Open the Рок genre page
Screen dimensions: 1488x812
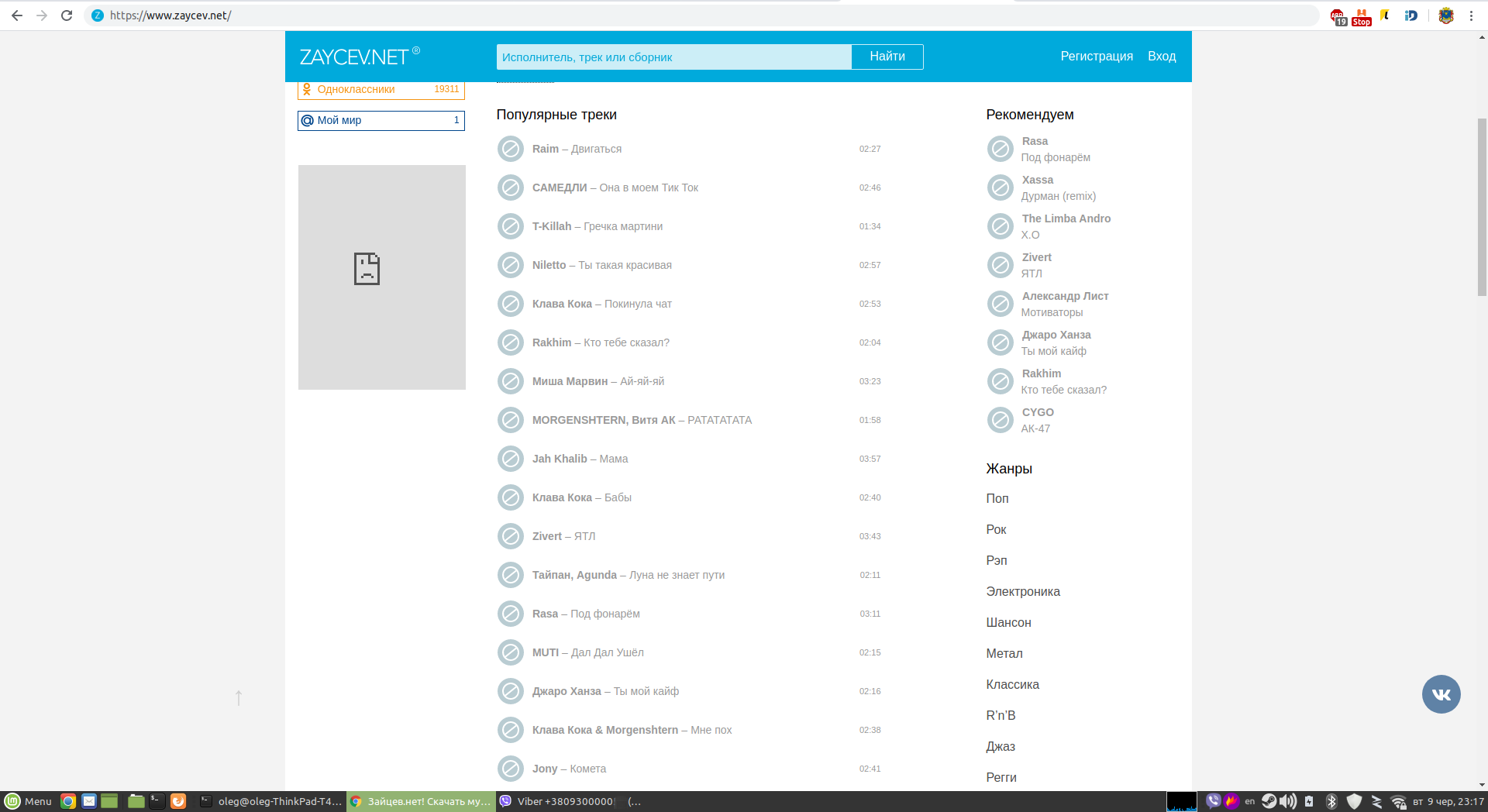pos(996,529)
